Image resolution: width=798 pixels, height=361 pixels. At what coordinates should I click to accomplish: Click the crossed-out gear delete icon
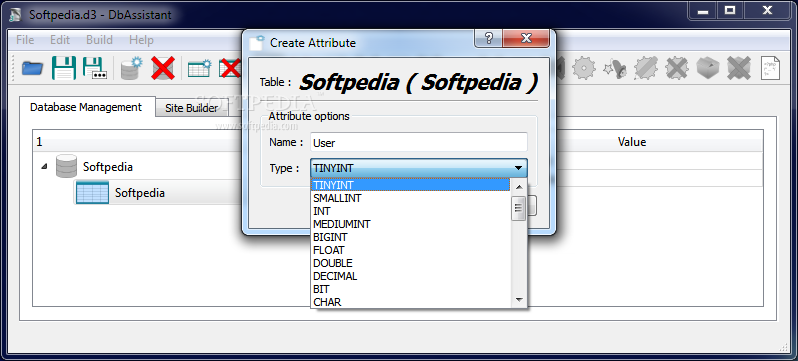click(677, 68)
